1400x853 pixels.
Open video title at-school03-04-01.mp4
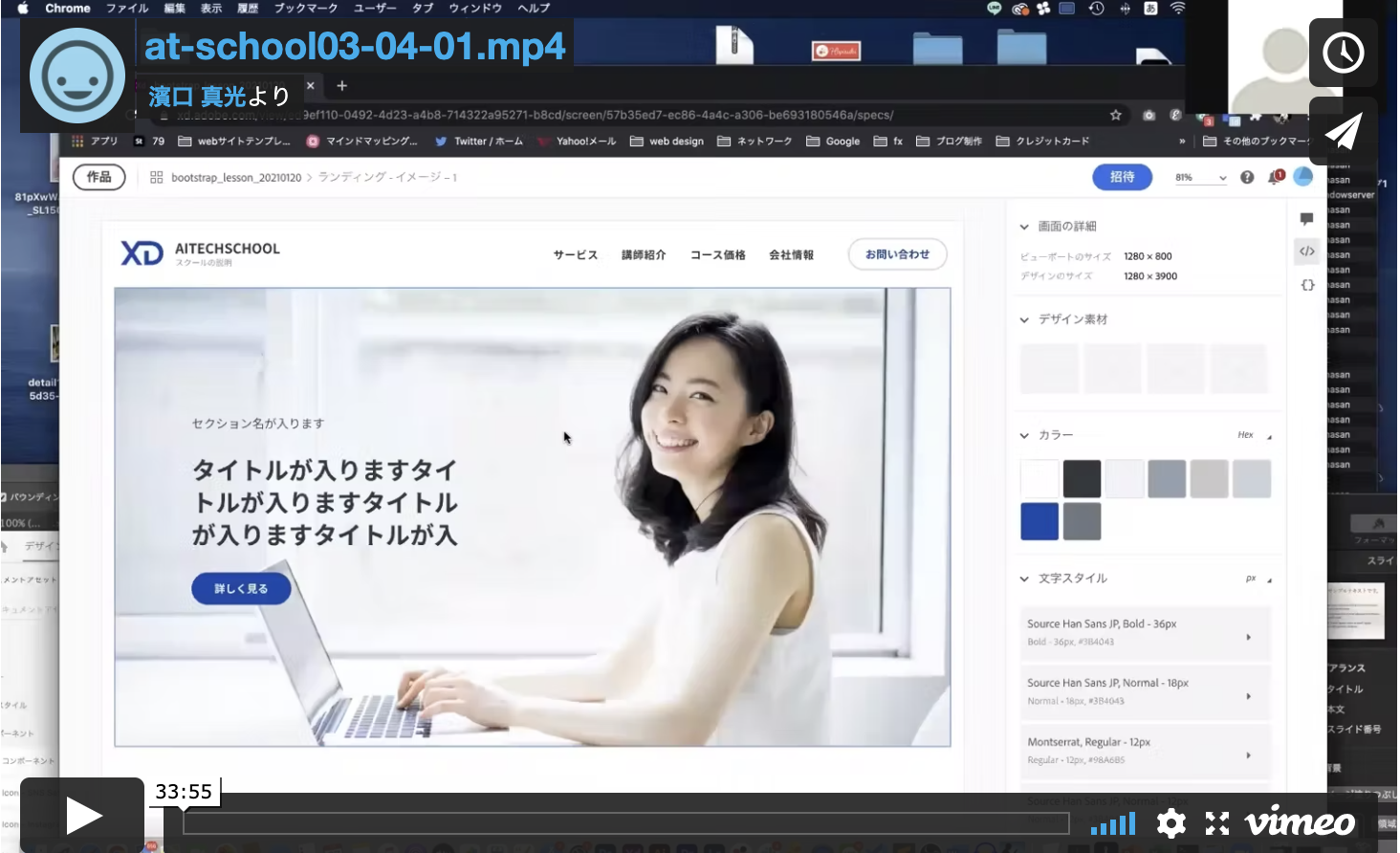point(355,46)
